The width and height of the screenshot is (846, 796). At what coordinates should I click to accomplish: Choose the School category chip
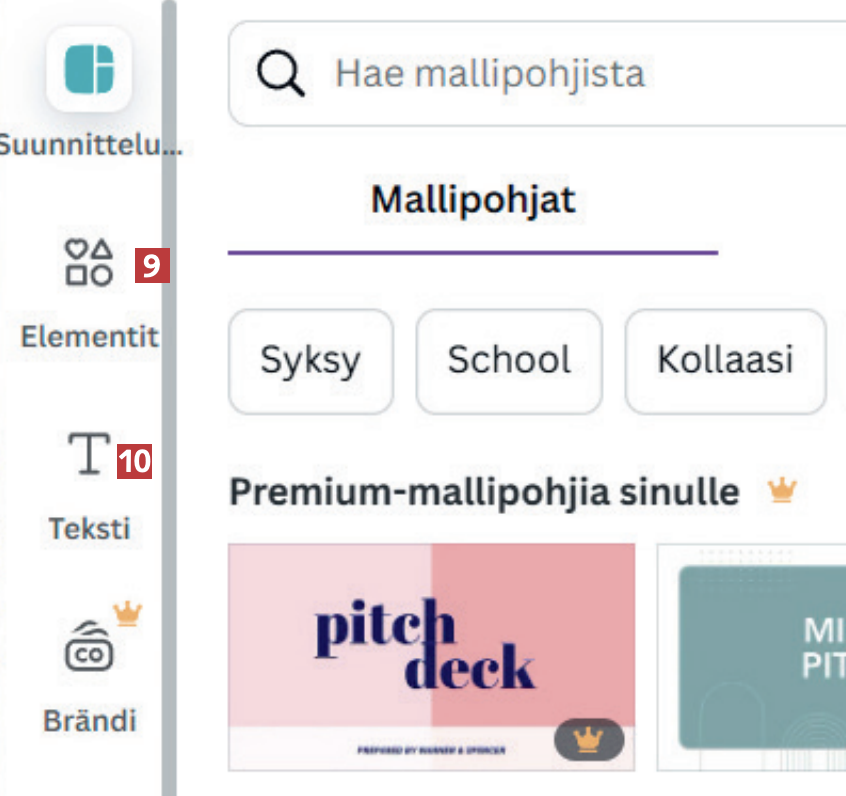(x=509, y=360)
